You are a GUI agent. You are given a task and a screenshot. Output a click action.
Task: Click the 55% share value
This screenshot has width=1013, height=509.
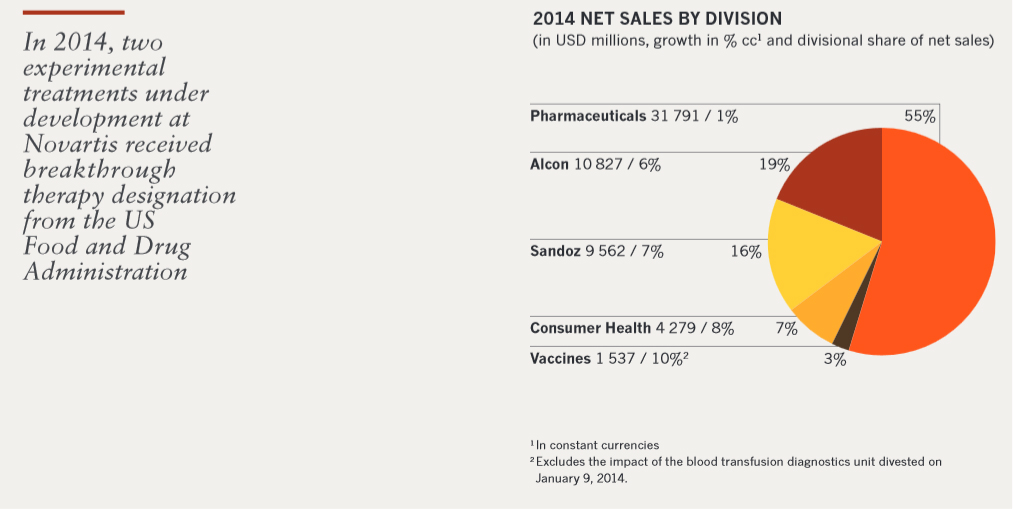(920, 116)
